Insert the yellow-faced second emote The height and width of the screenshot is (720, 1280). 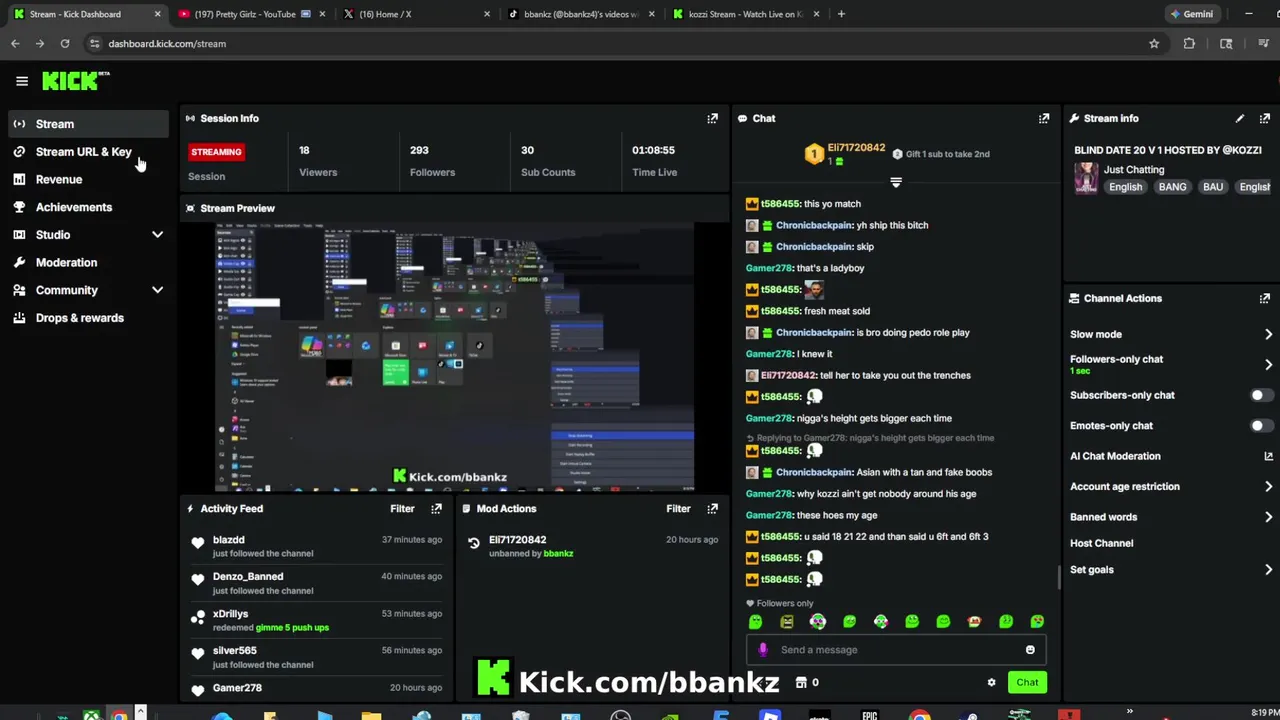(x=787, y=622)
